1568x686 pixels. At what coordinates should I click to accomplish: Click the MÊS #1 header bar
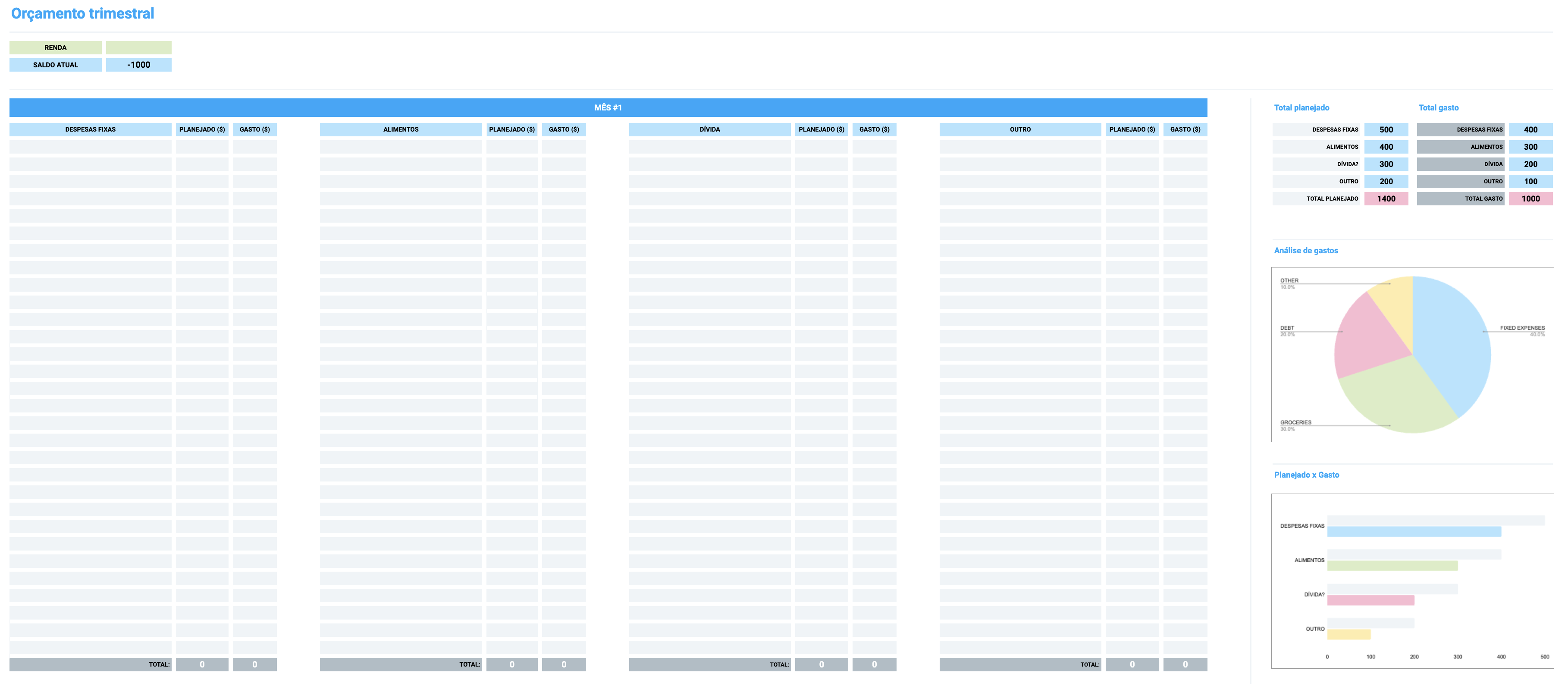608,107
